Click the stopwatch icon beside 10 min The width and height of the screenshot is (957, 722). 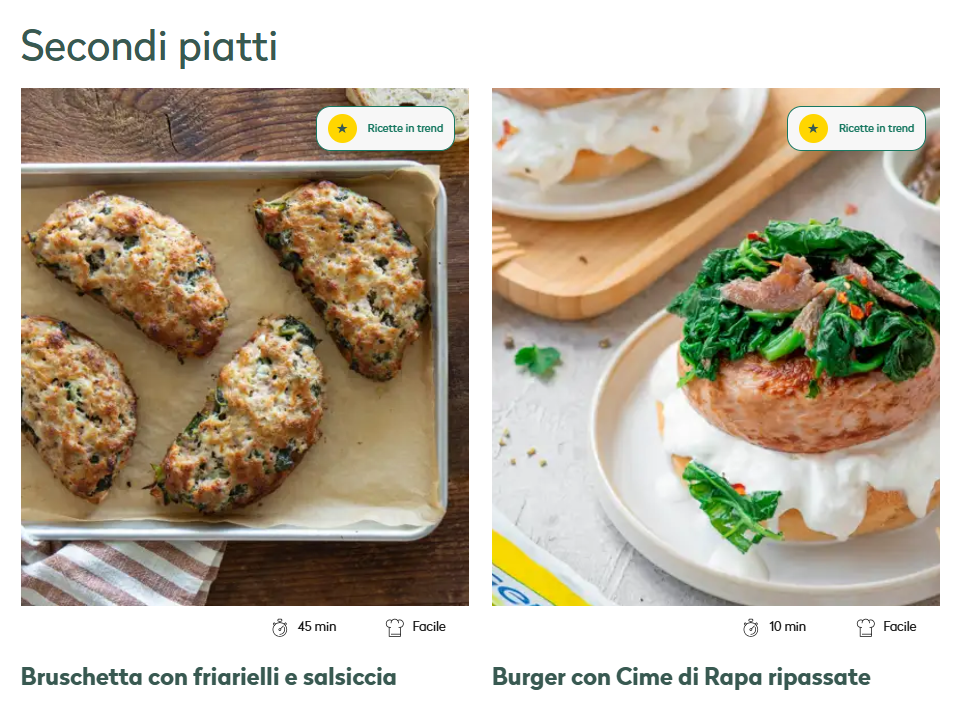[x=751, y=627]
